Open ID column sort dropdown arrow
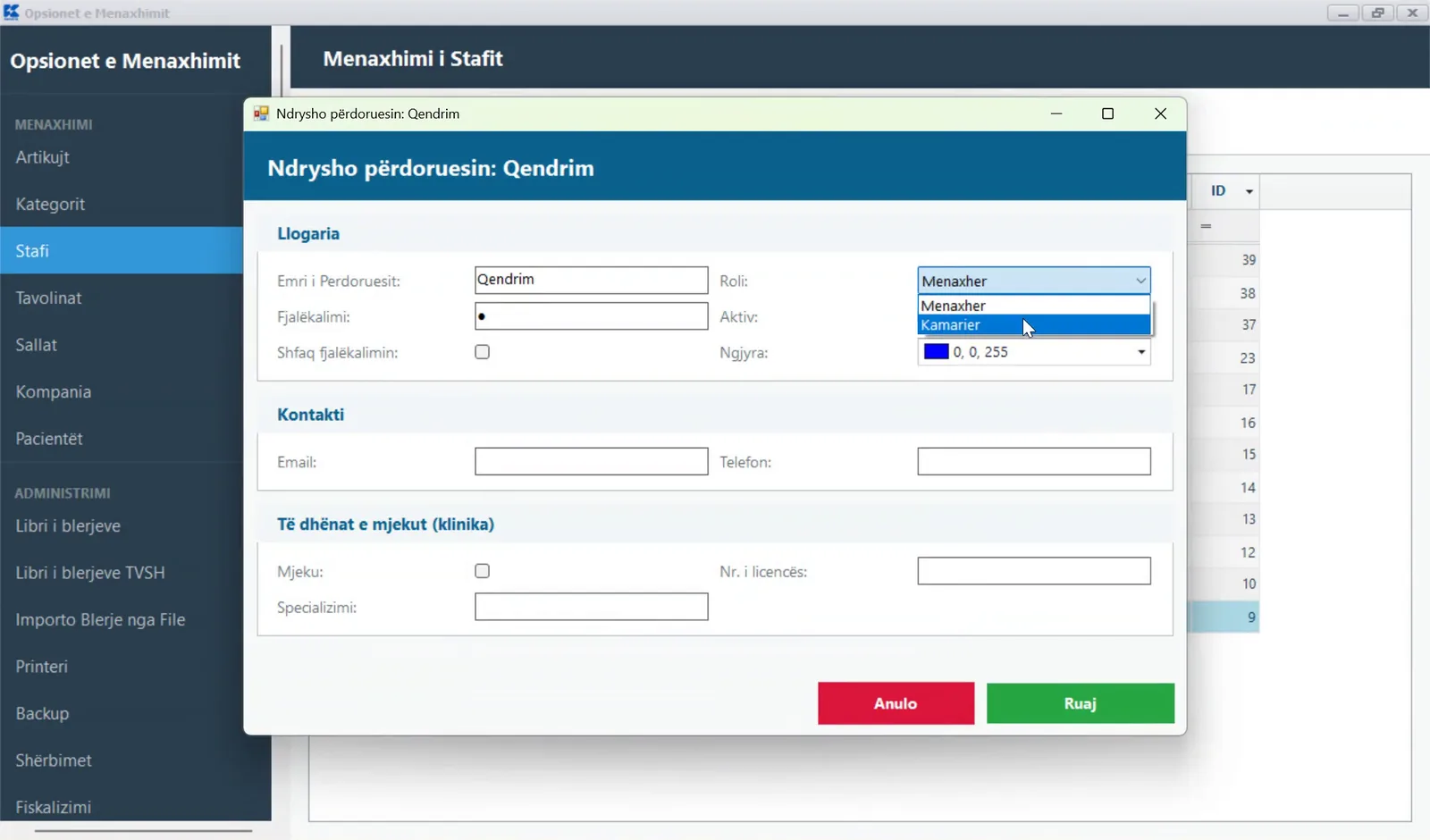This screenshot has width=1430, height=840. 1249,191
